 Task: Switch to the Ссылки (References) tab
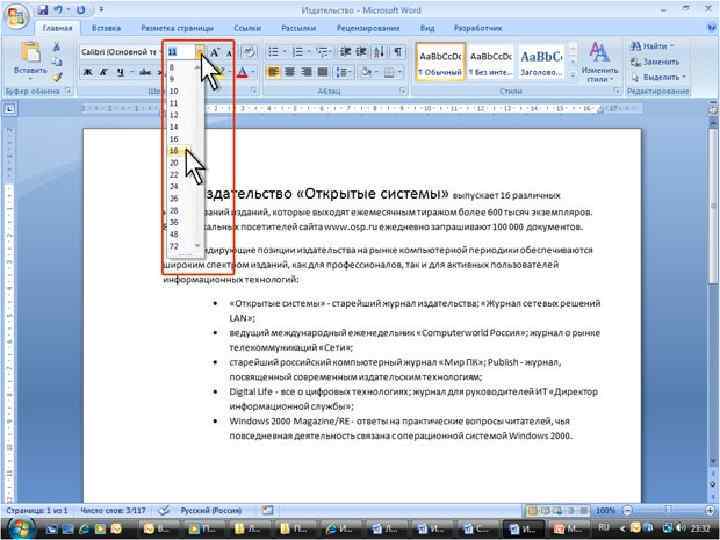(x=247, y=28)
